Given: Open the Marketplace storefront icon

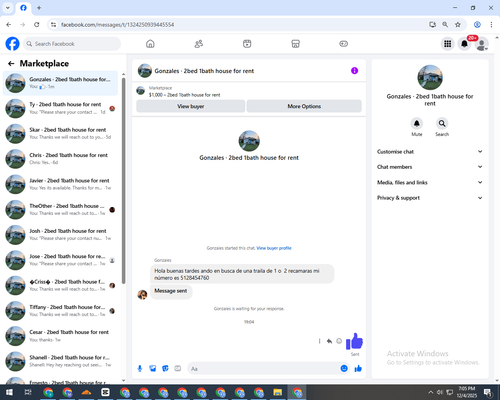Looking at the screenshot, I should (295, 44).
